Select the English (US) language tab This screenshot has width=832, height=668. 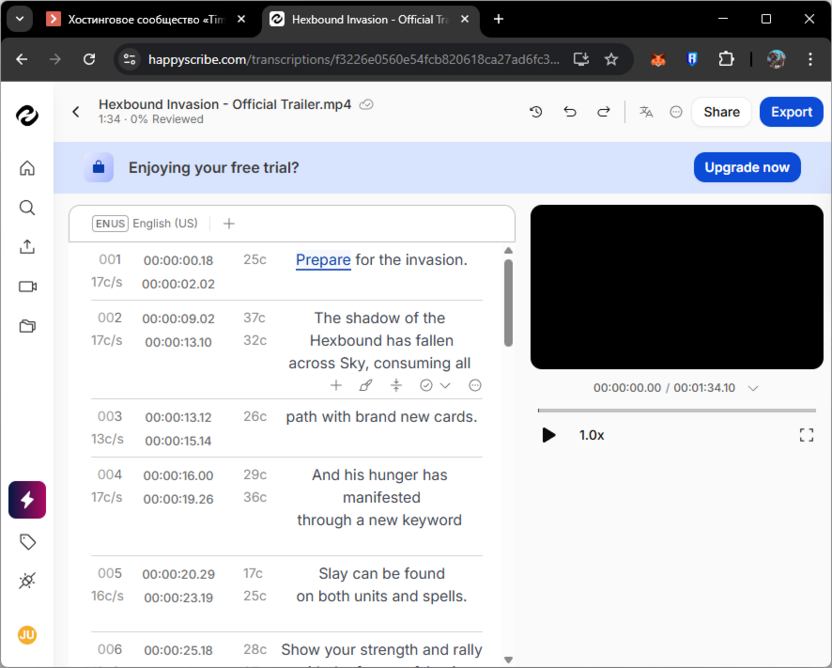click(x=145, y=223)
